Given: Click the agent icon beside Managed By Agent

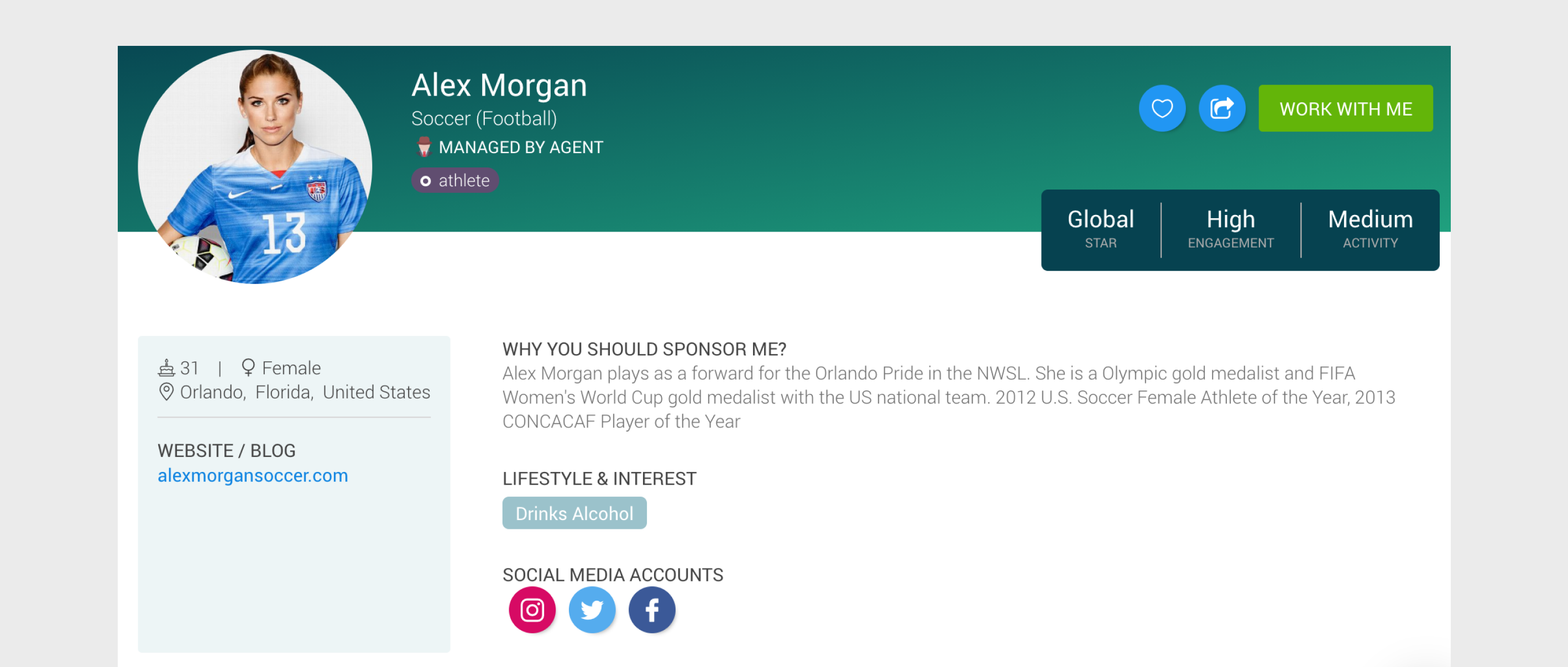Looking at the screenshot, I should (424, 148).
